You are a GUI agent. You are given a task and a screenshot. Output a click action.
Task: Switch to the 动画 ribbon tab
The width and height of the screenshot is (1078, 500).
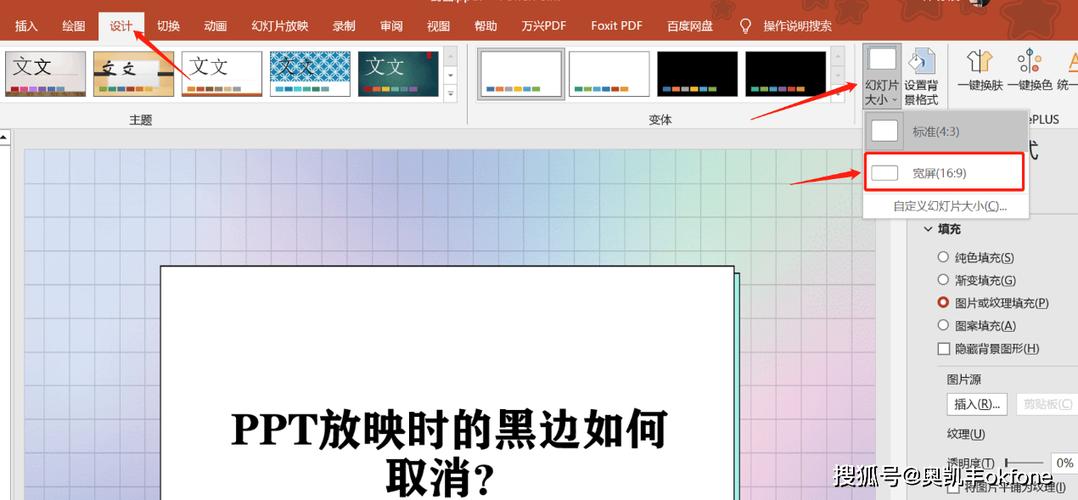coord(215,26)
